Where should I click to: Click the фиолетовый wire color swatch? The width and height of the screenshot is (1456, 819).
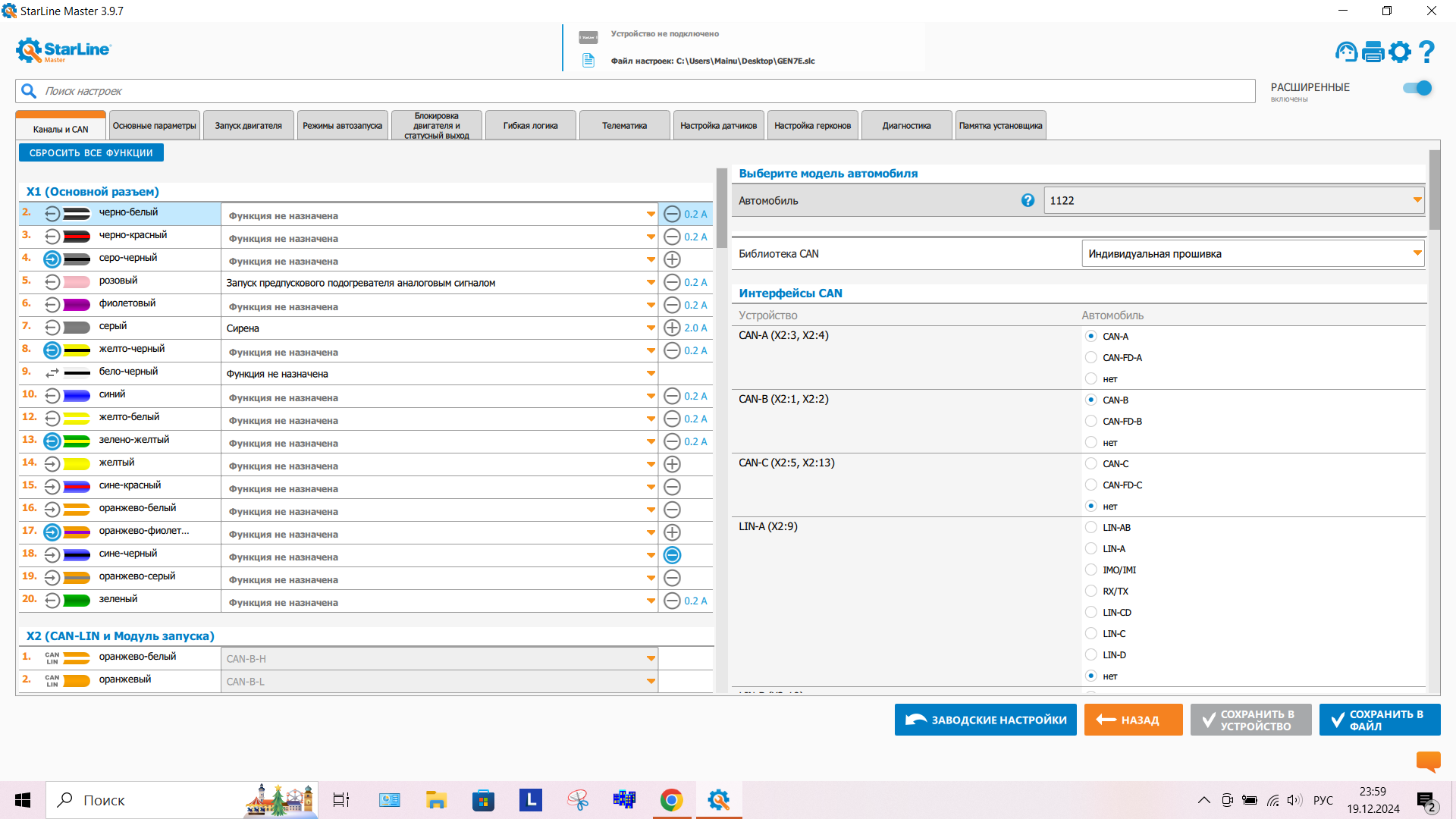pyautogui.click(x=77, y=305)
